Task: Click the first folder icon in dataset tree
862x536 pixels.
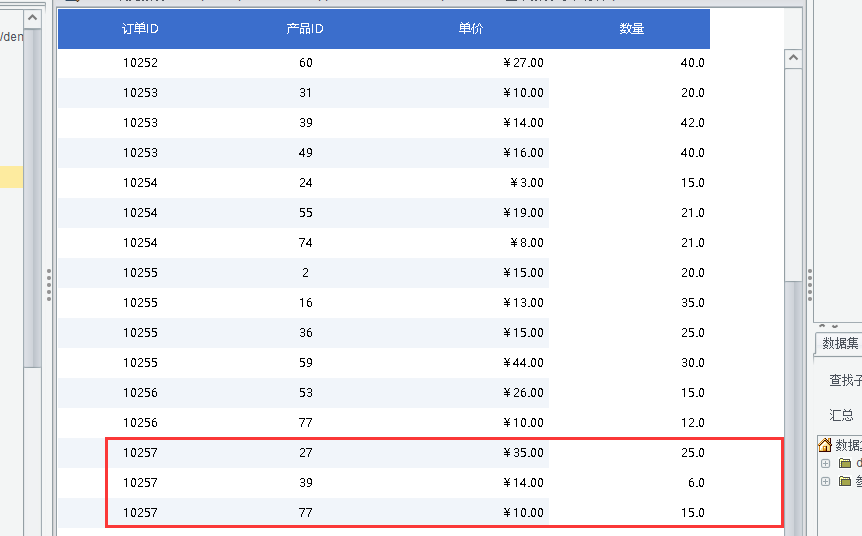Action: point(845,464)
